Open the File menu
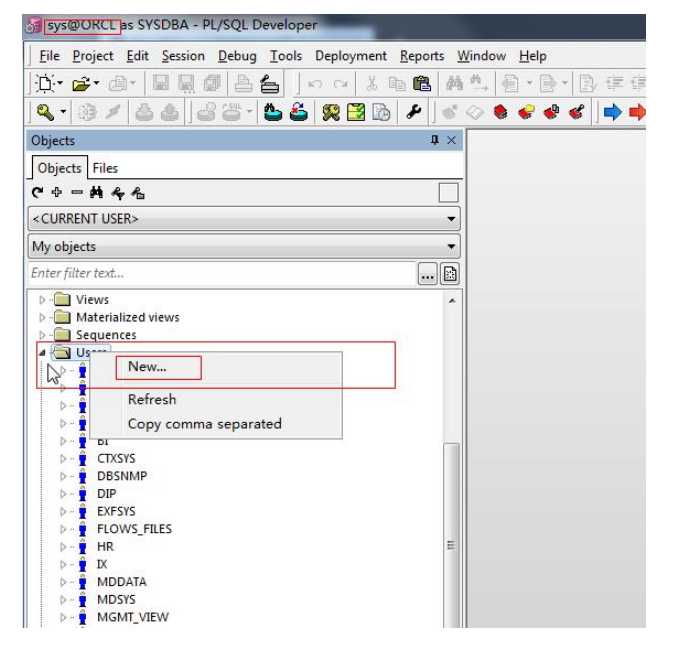Image resolution: width=692 pixels, height=645 pixels. 49,56
